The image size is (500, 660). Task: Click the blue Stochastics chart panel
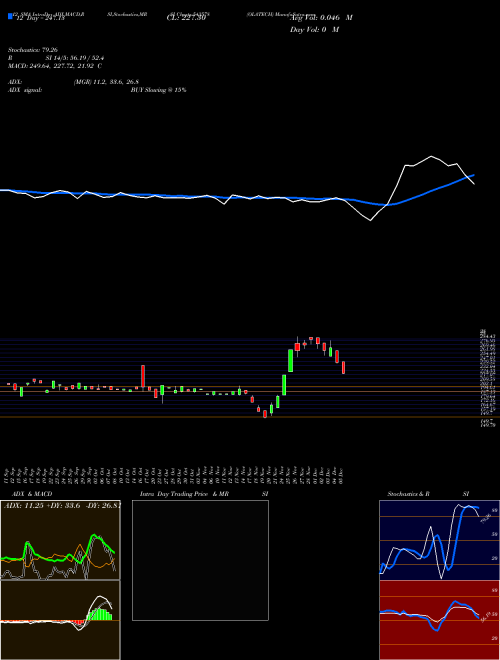pos(439,540)
